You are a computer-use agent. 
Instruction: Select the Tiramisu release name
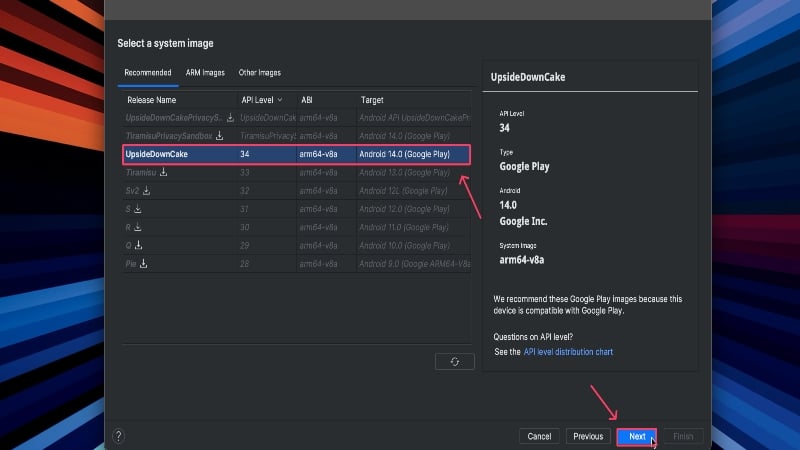[x=141, y=172]
